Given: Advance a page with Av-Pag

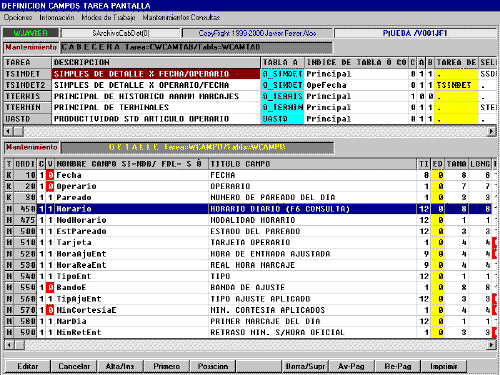Looking at the screenshot, I should coord(351,366).
